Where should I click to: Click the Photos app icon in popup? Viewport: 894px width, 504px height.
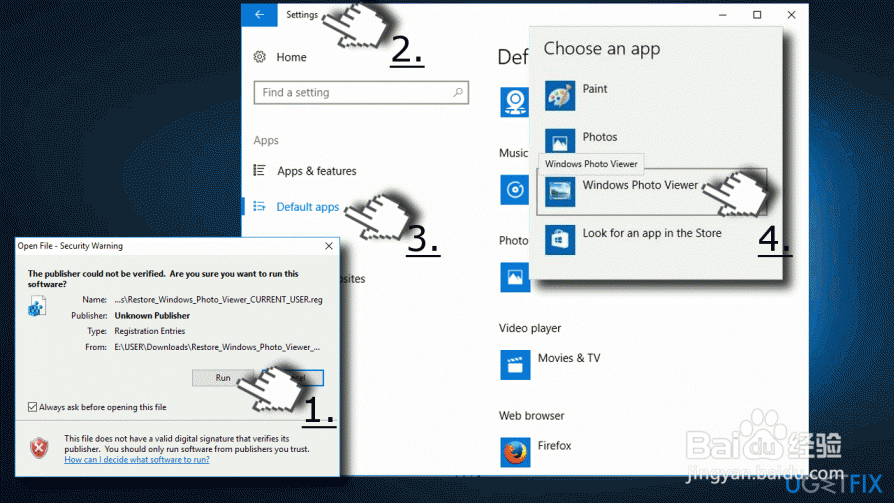pyautogui.click(x=560, y=141)
